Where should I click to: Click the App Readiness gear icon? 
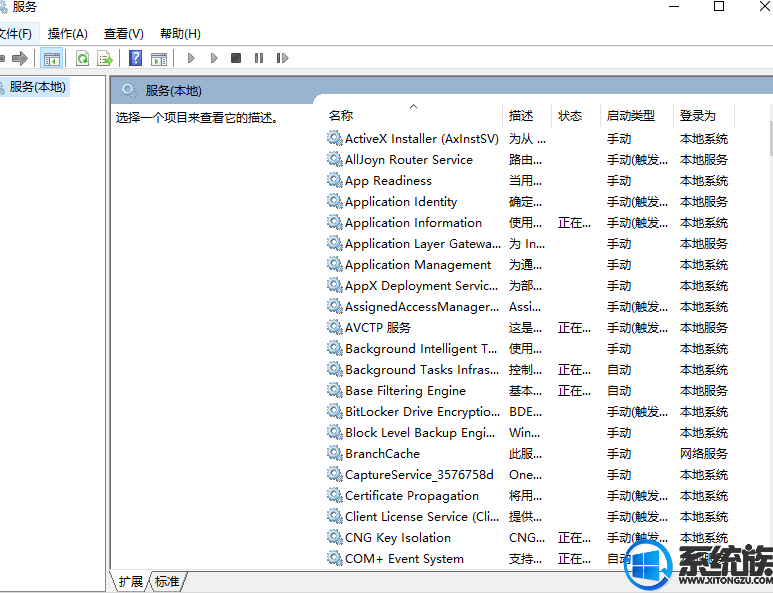334,180
